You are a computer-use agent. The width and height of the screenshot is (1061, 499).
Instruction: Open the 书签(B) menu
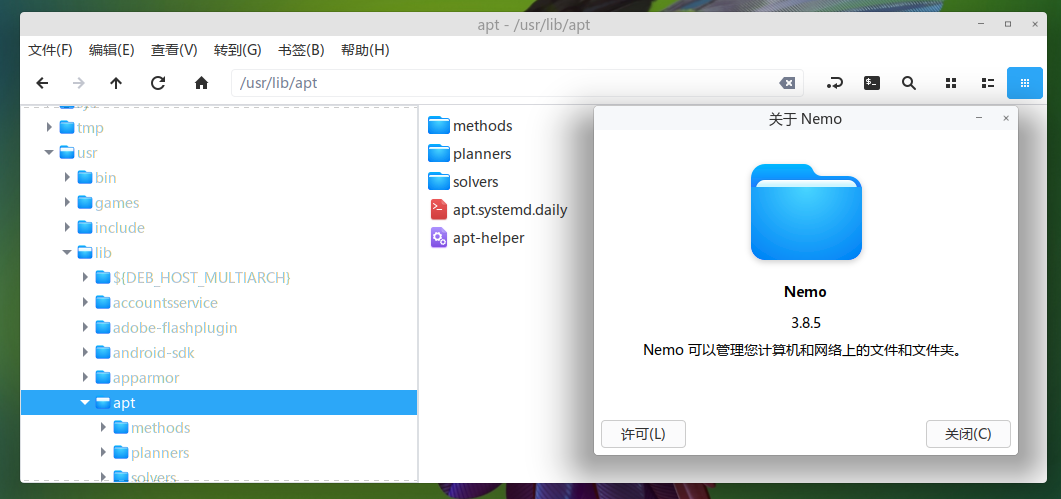[x=301, y=50]
